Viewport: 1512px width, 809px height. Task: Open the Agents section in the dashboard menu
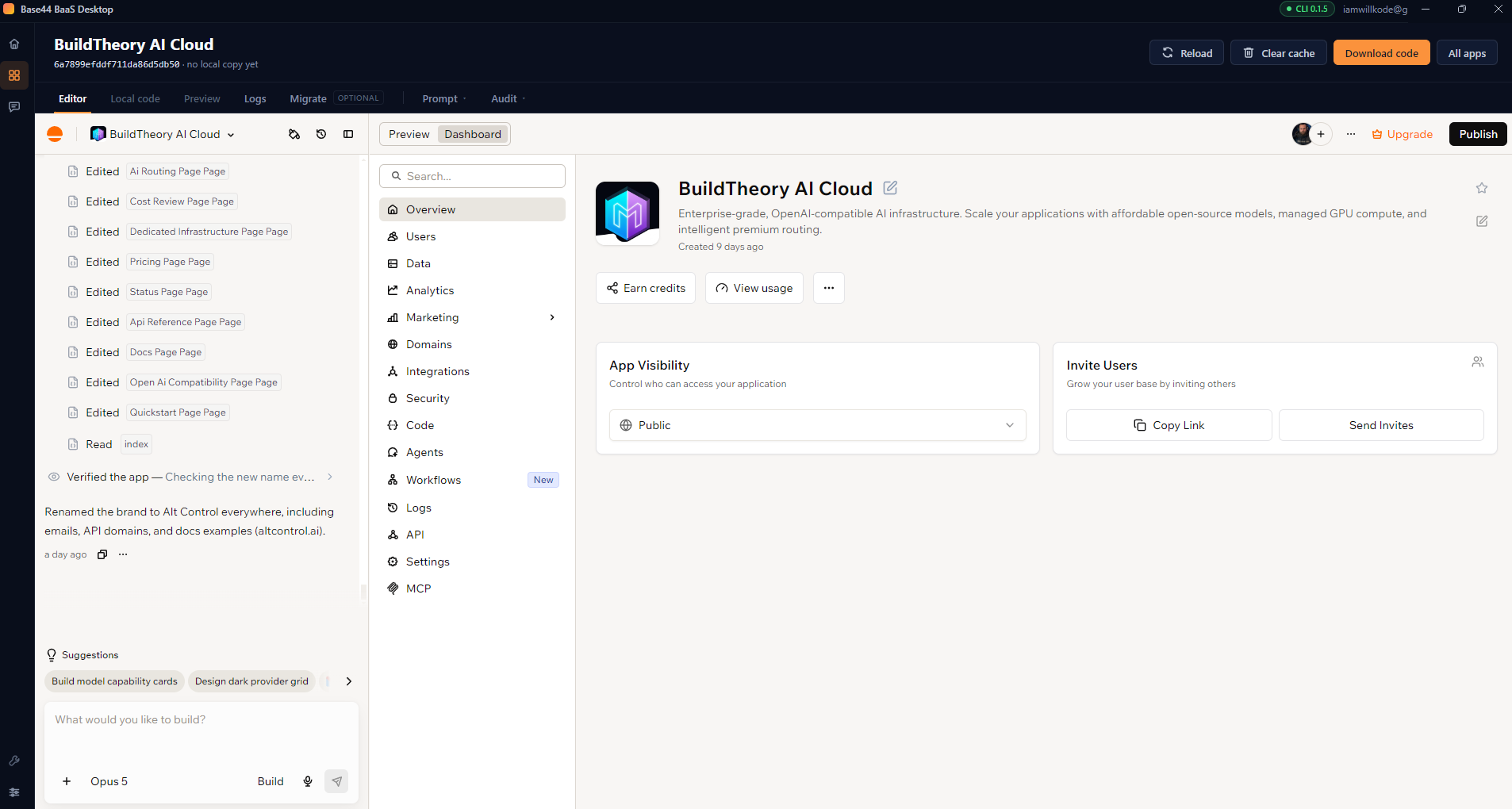[x=472, y=452]
